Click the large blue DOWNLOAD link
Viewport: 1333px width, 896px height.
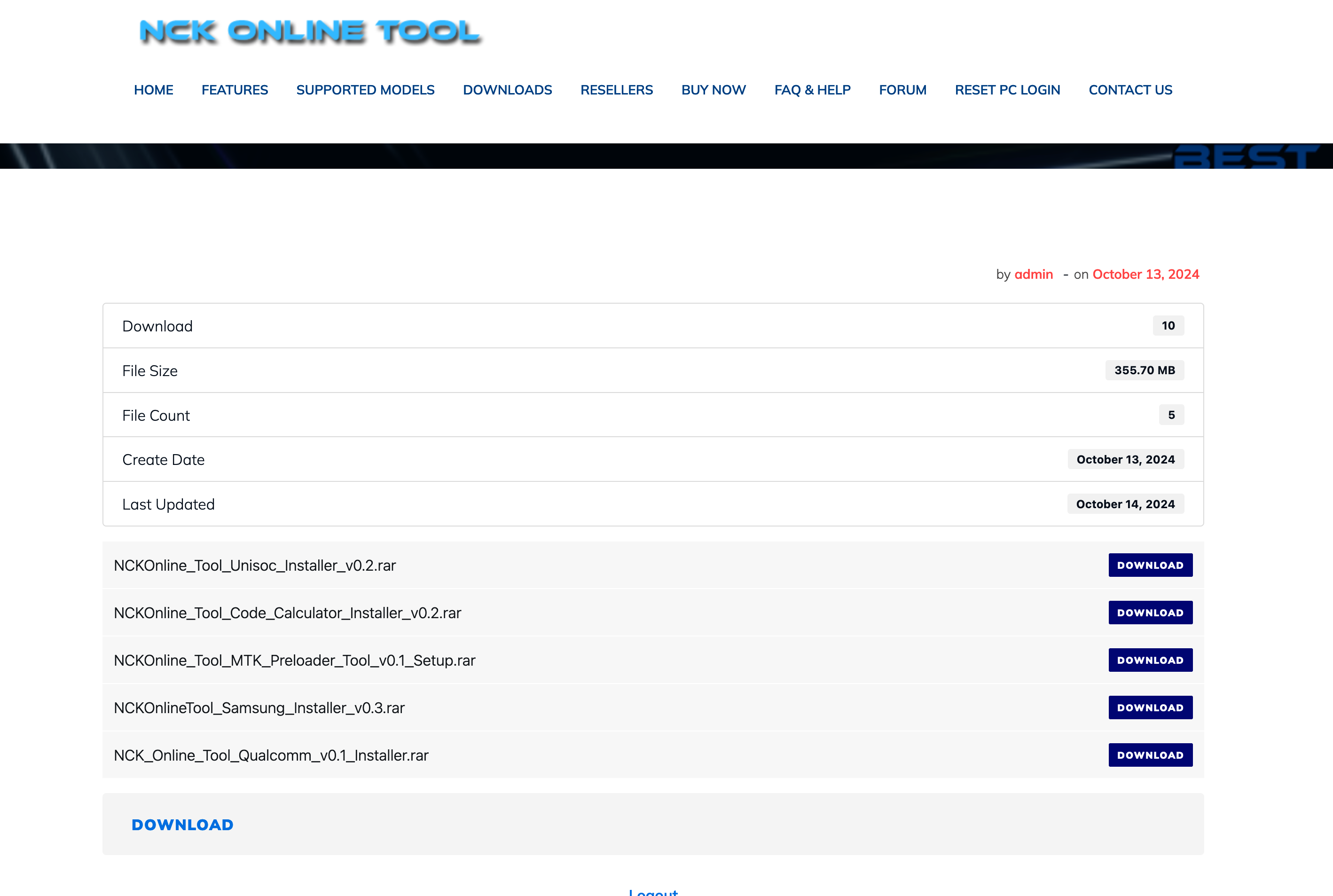click(x=182, y=825)
